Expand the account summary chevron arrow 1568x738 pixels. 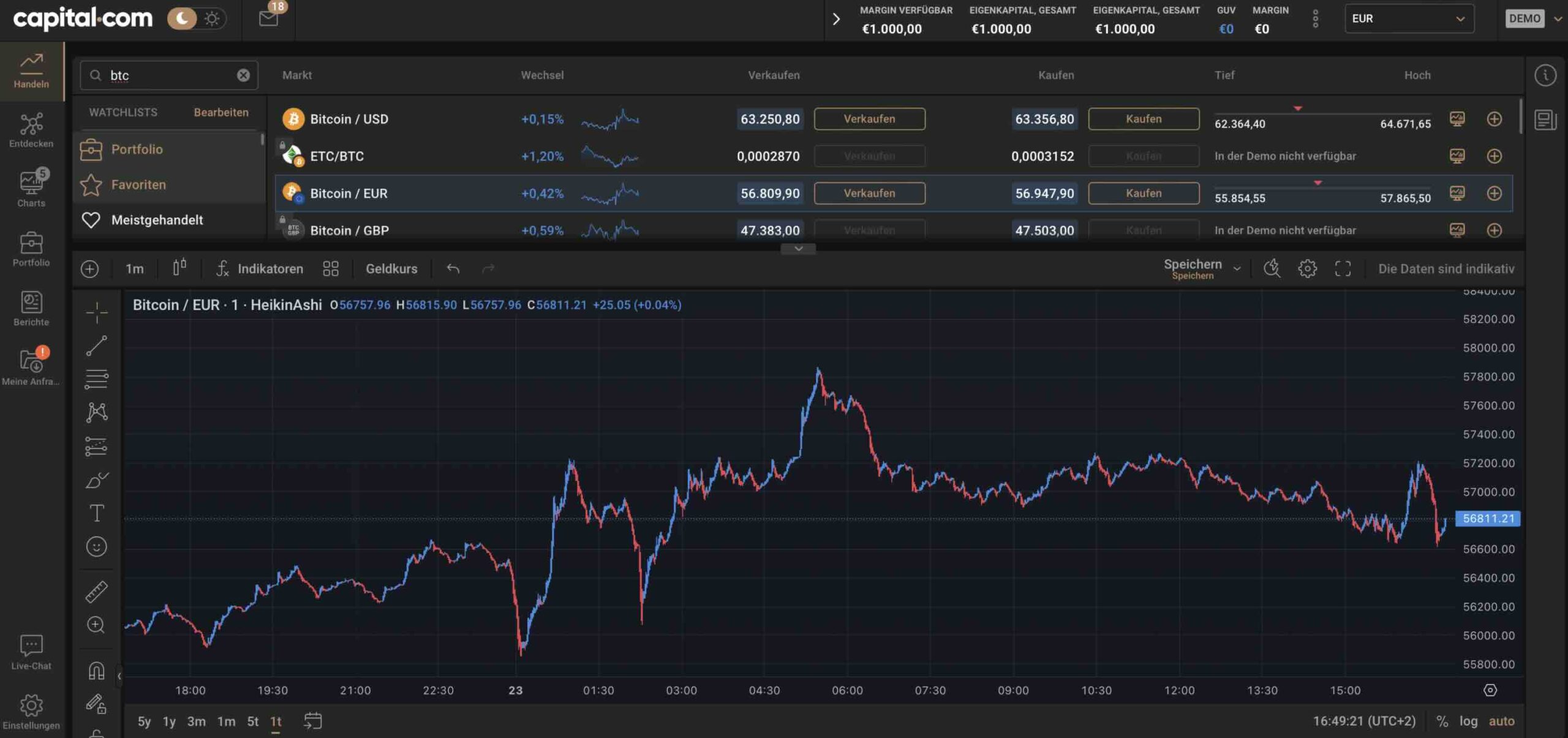tap(836, 19)
